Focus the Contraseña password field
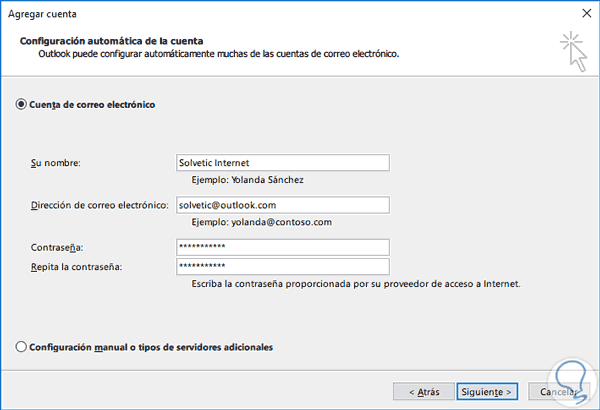The width and height of the screenshot is (600, 410). [x=281, y=247]
